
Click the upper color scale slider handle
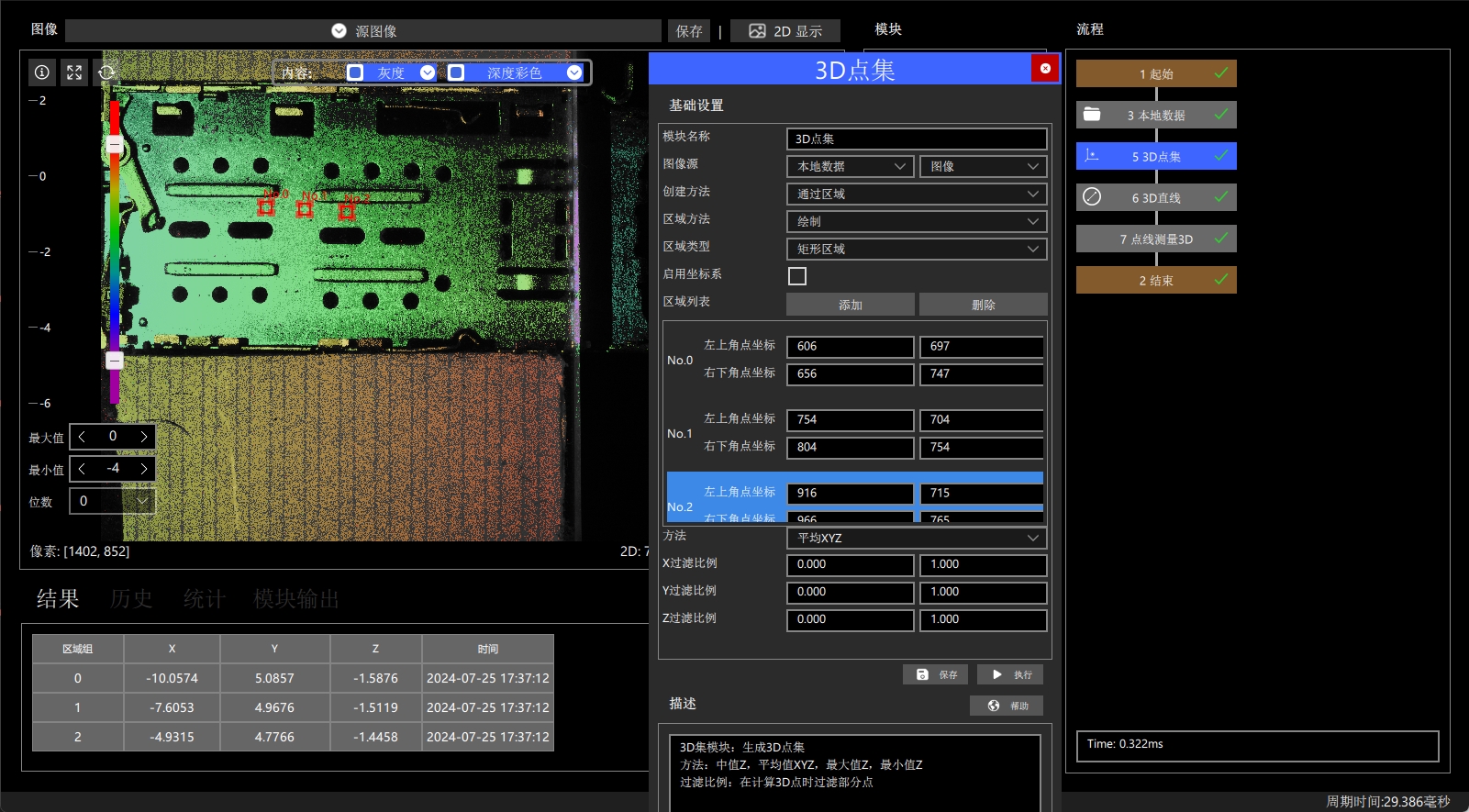pos(115,145)
